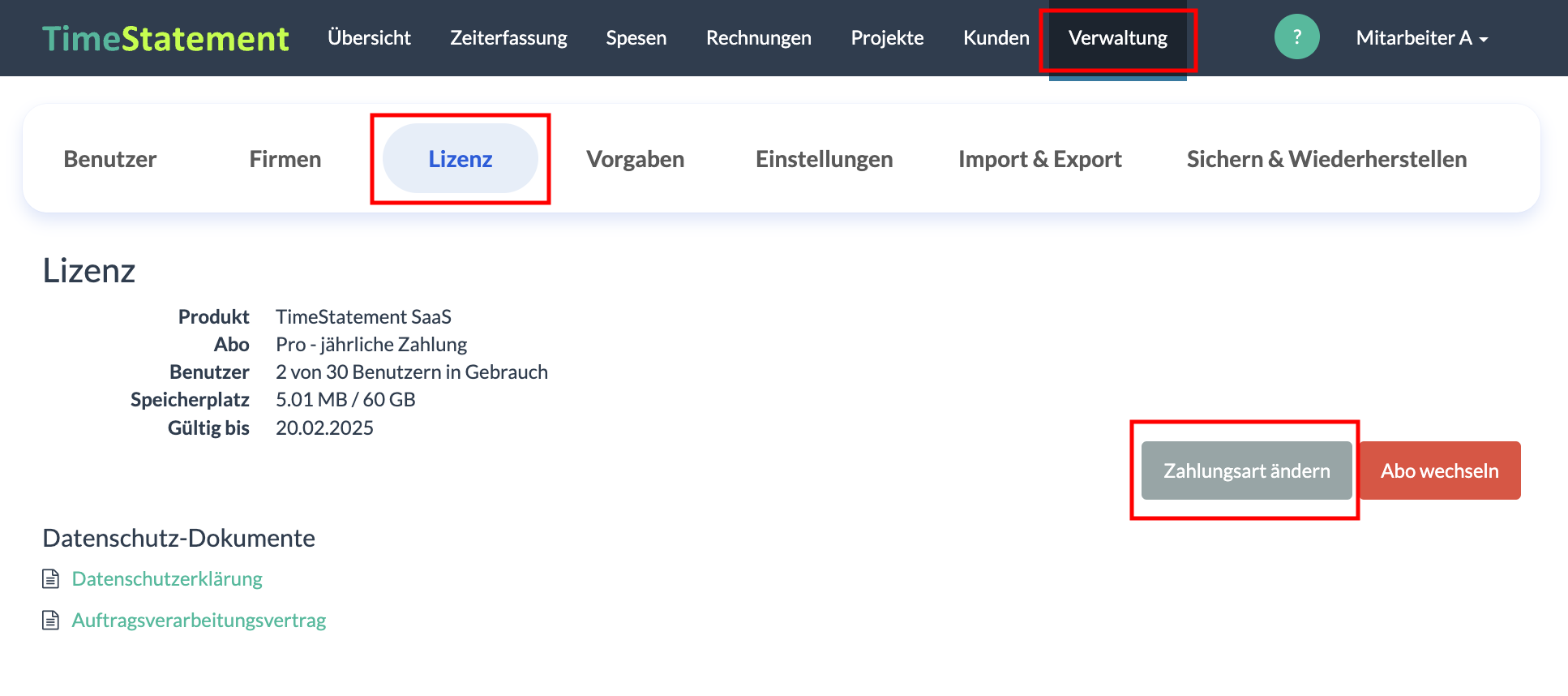Open the Spesen section
The image size is (1568, 696).
(636, 38)
